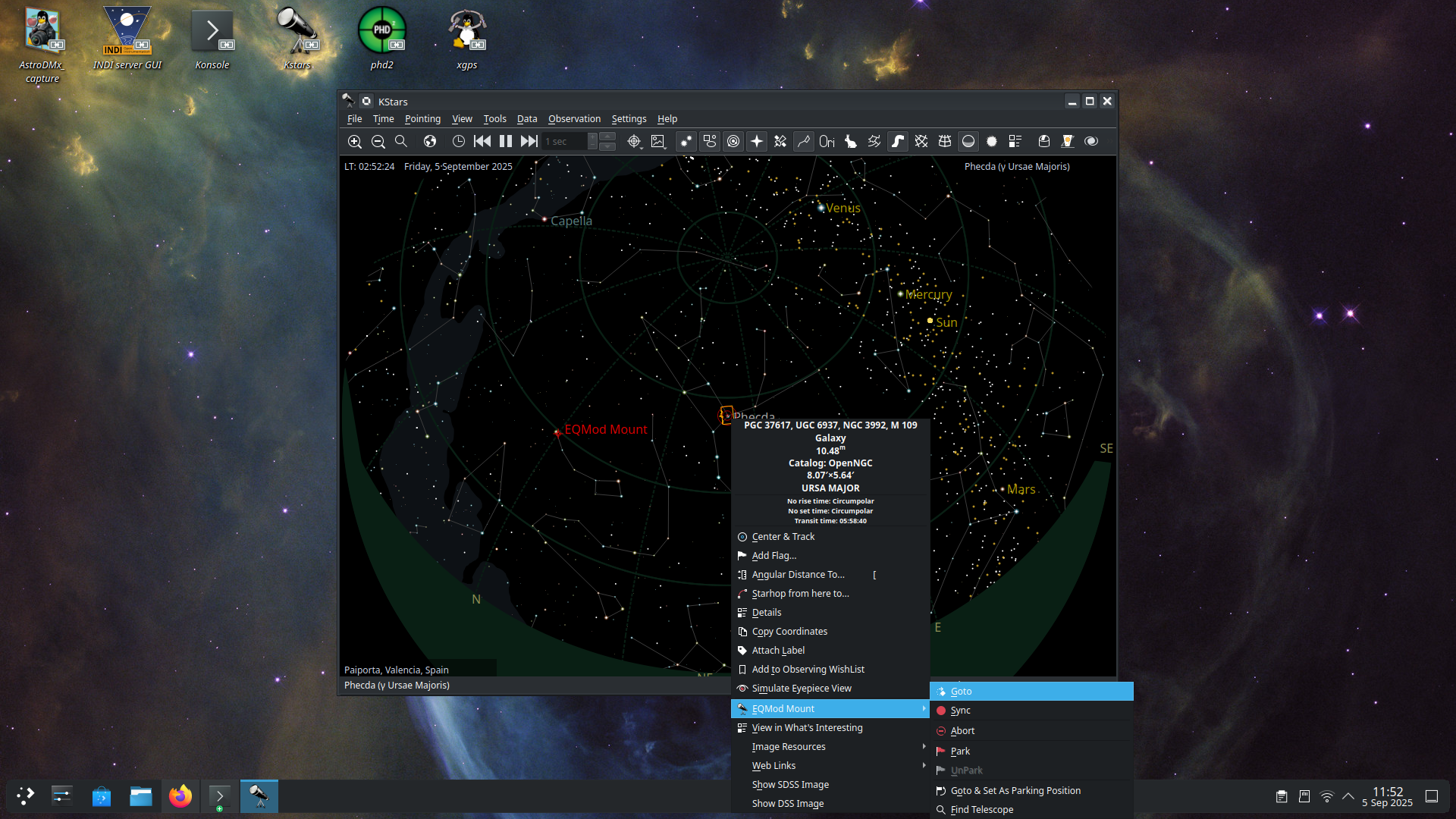Toggle the white sun-shaped toolbar icon
Viewport: 1456px width, 819px height.
992,142
